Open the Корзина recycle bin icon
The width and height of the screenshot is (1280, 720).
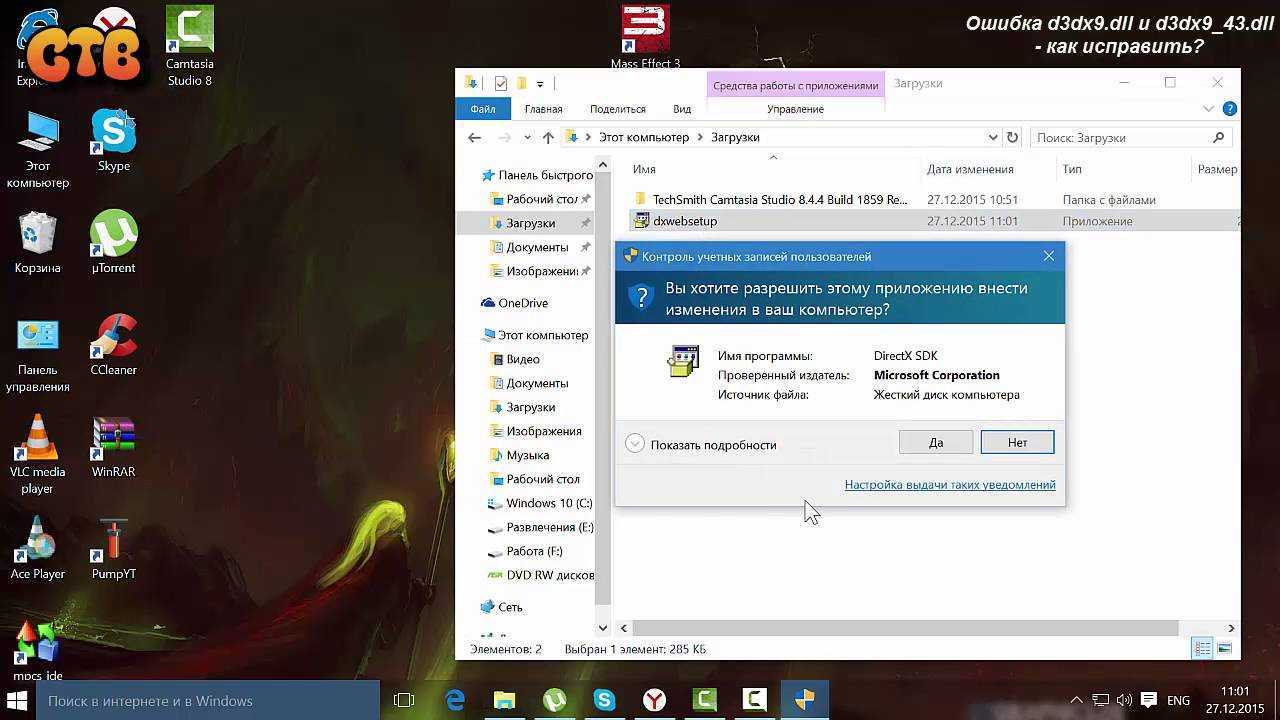point(38,243)
